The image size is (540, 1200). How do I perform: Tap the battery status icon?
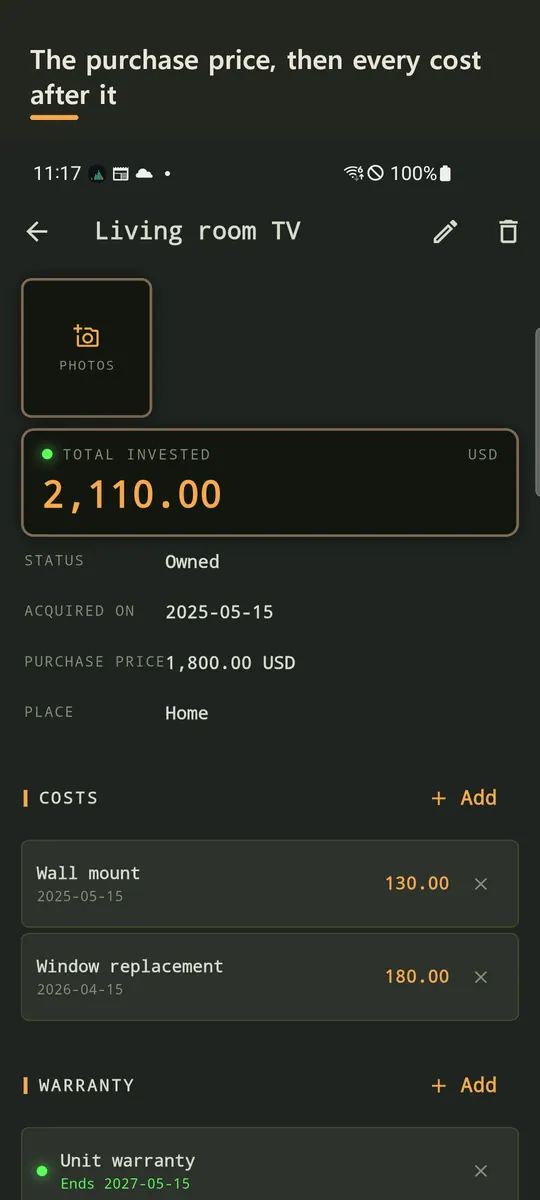(446, 174)
